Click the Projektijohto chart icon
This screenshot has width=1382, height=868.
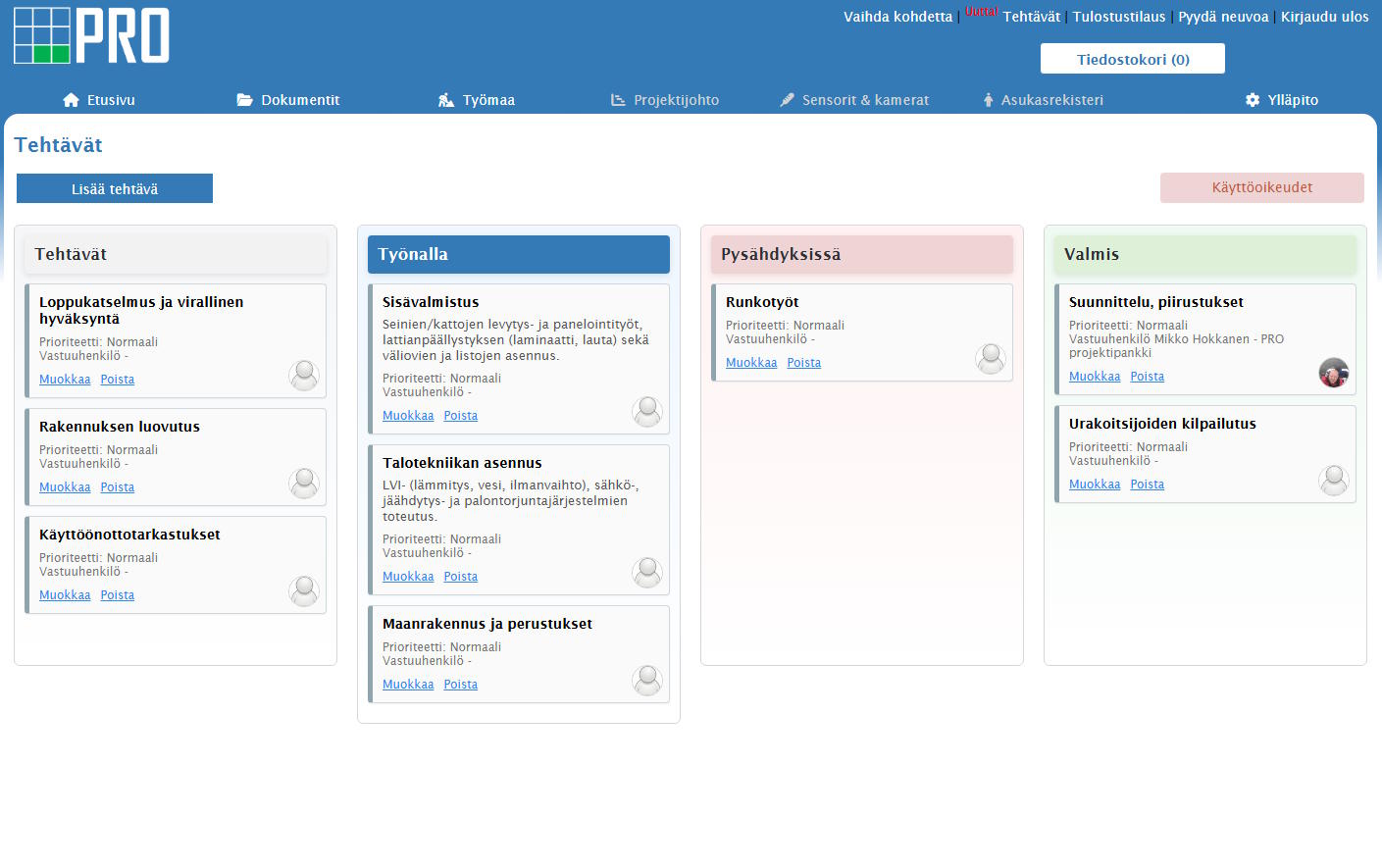(618, 100)
